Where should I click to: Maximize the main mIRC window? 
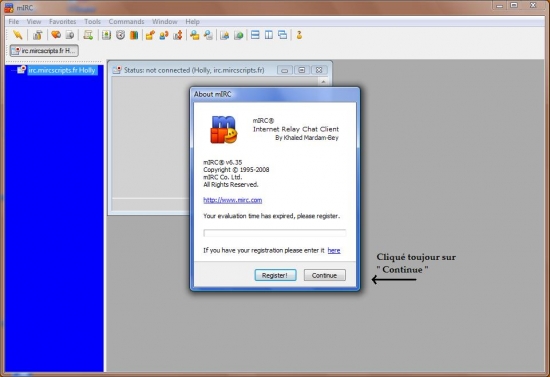click(x=514, y=5)
